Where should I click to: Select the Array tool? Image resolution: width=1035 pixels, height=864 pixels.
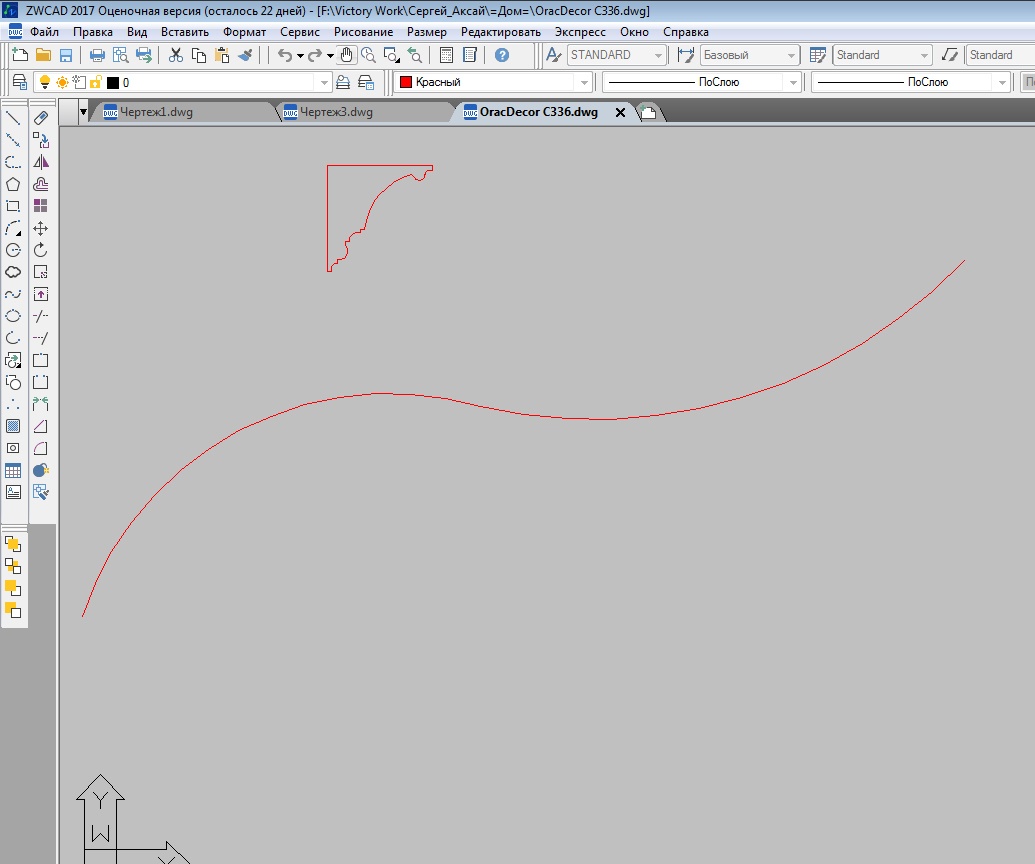(41, 206)
